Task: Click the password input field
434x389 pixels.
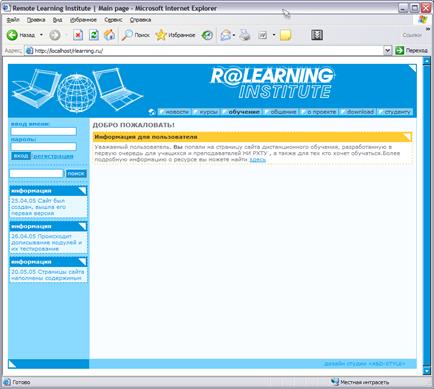Action: point(44,146)
